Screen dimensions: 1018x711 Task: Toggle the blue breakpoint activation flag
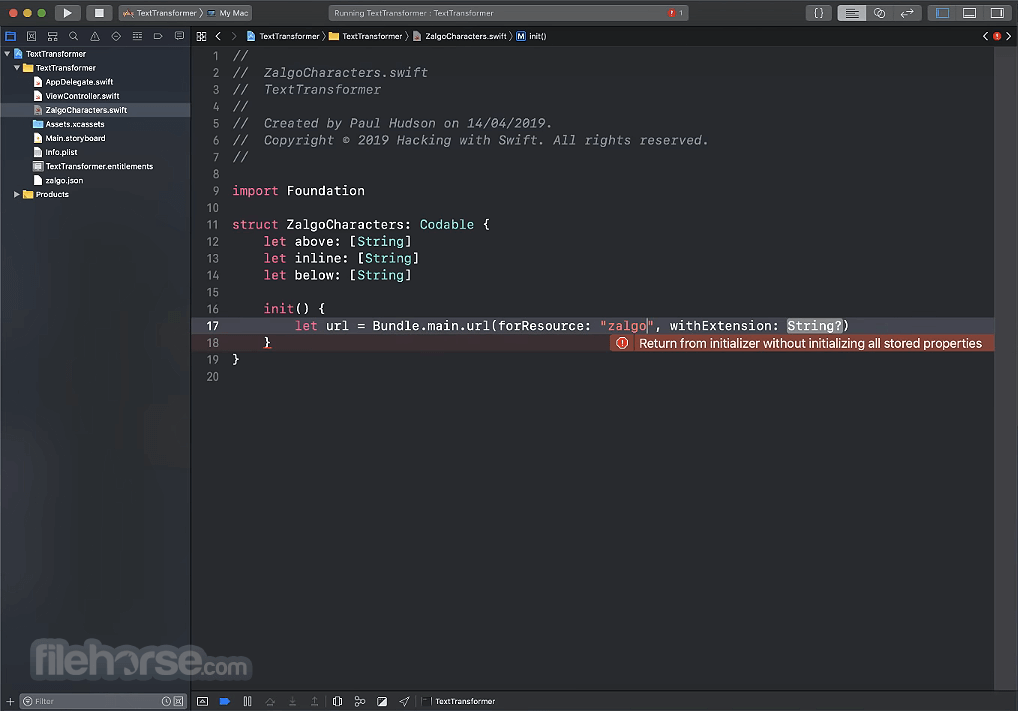point(224,701)
